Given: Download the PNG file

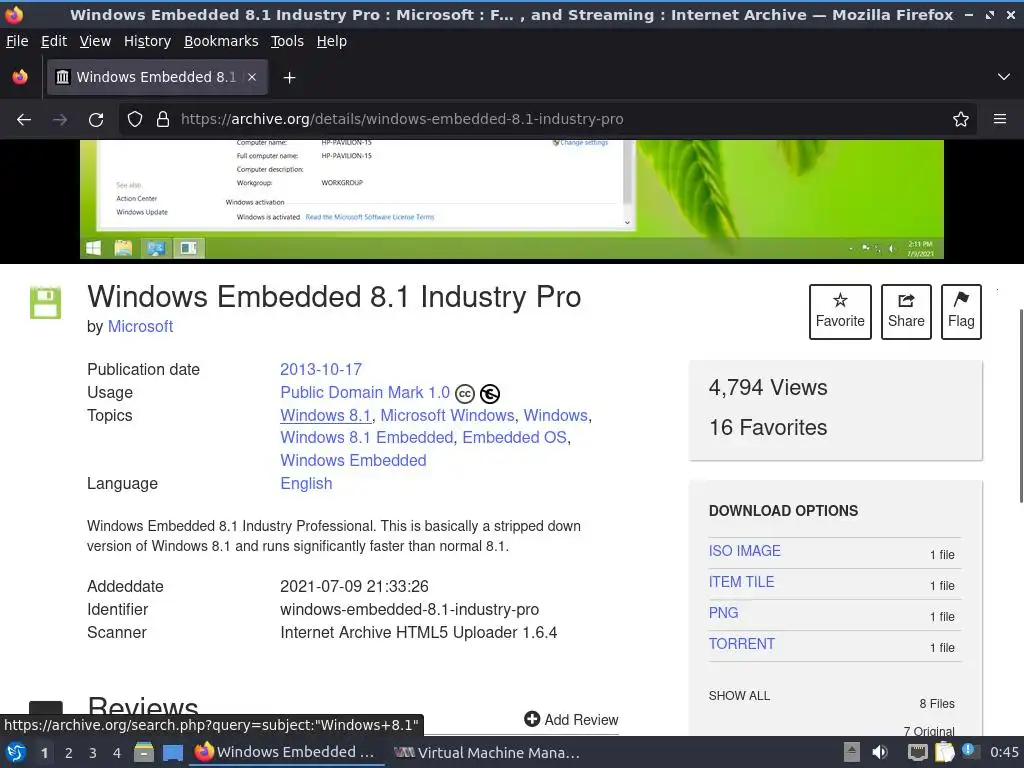Looking at the screenshot, I should tap(724, 613).
